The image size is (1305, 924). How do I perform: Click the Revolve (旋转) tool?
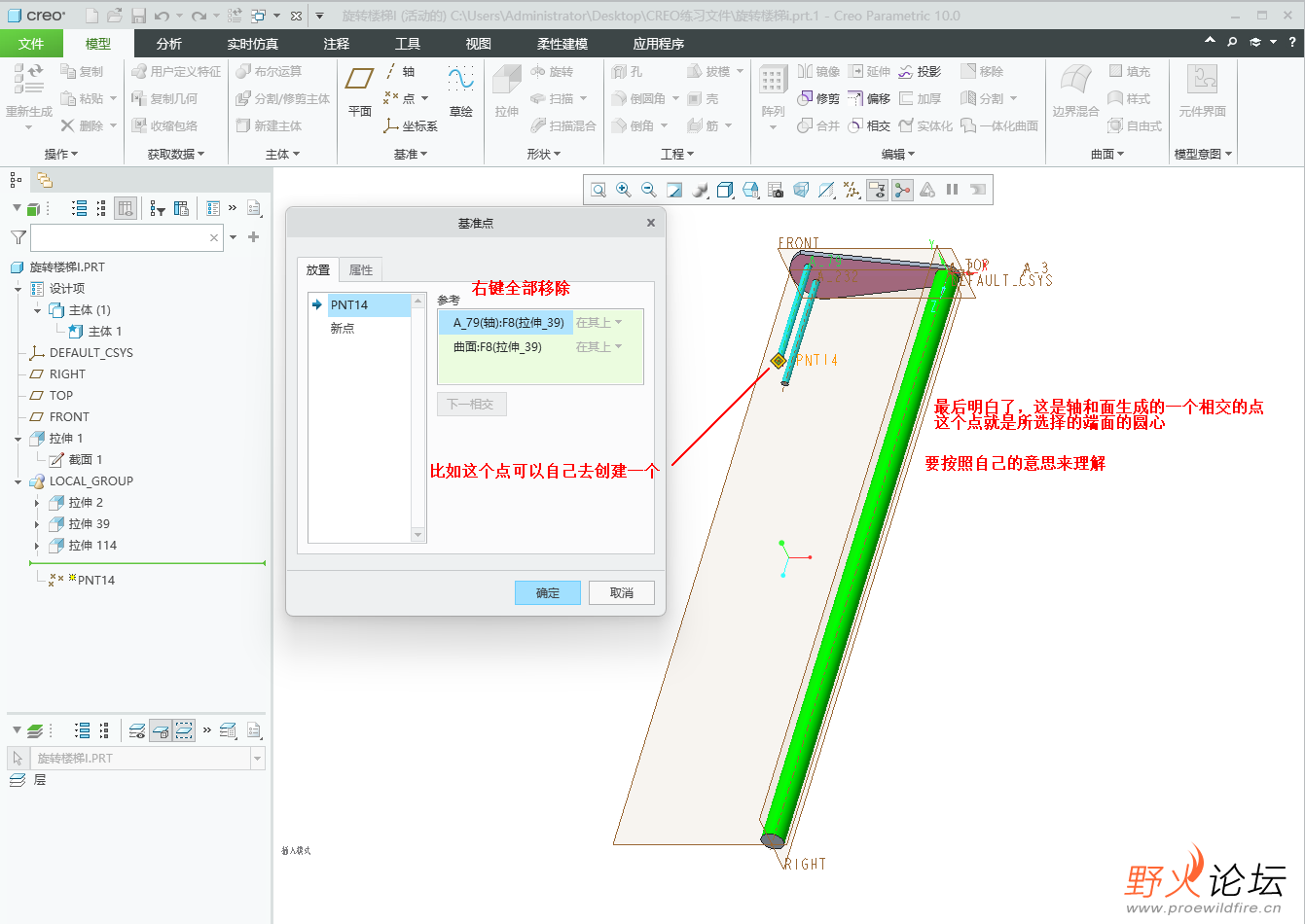click(553, 72)
